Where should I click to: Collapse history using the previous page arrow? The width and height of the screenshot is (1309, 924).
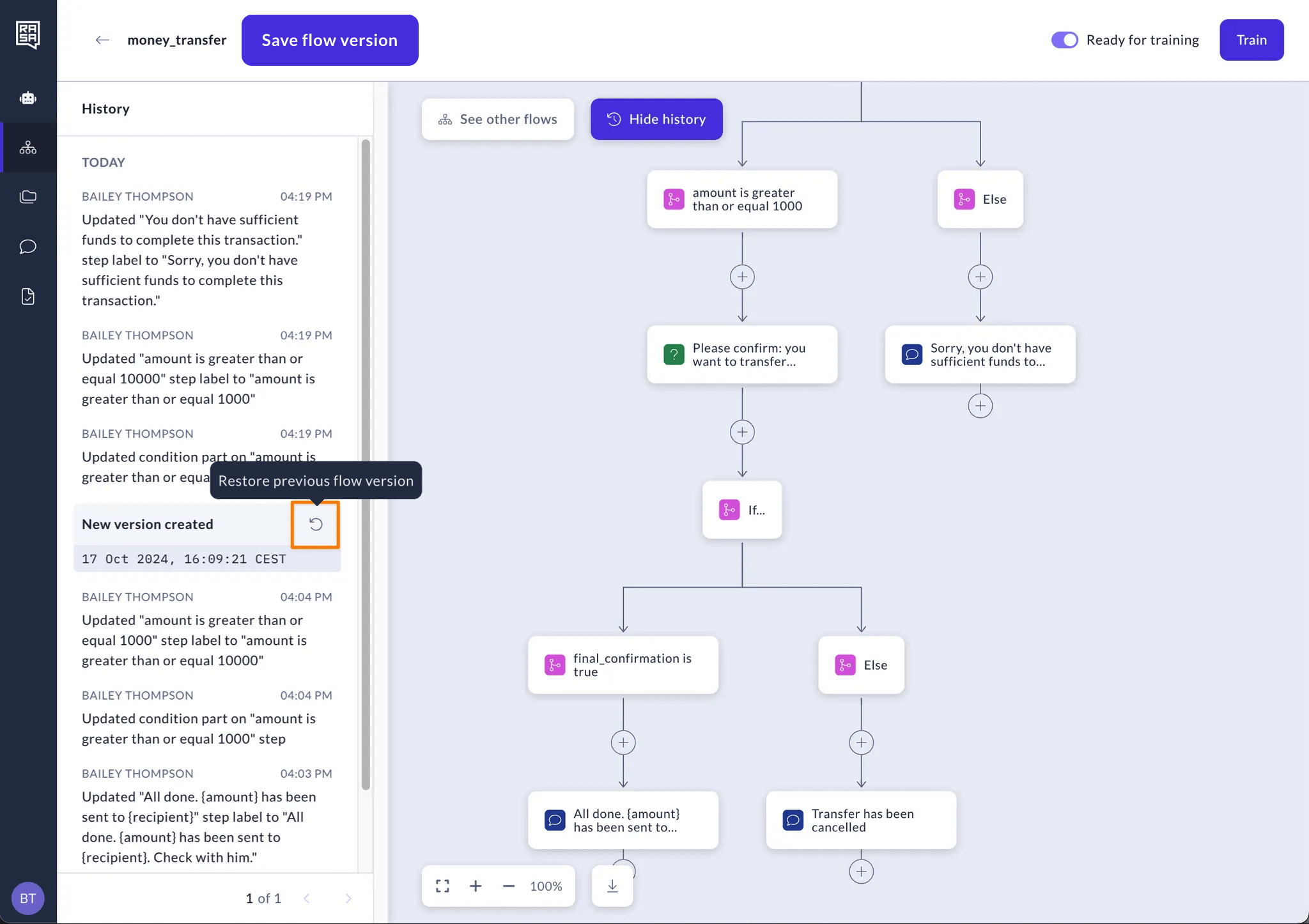(306, 897)
